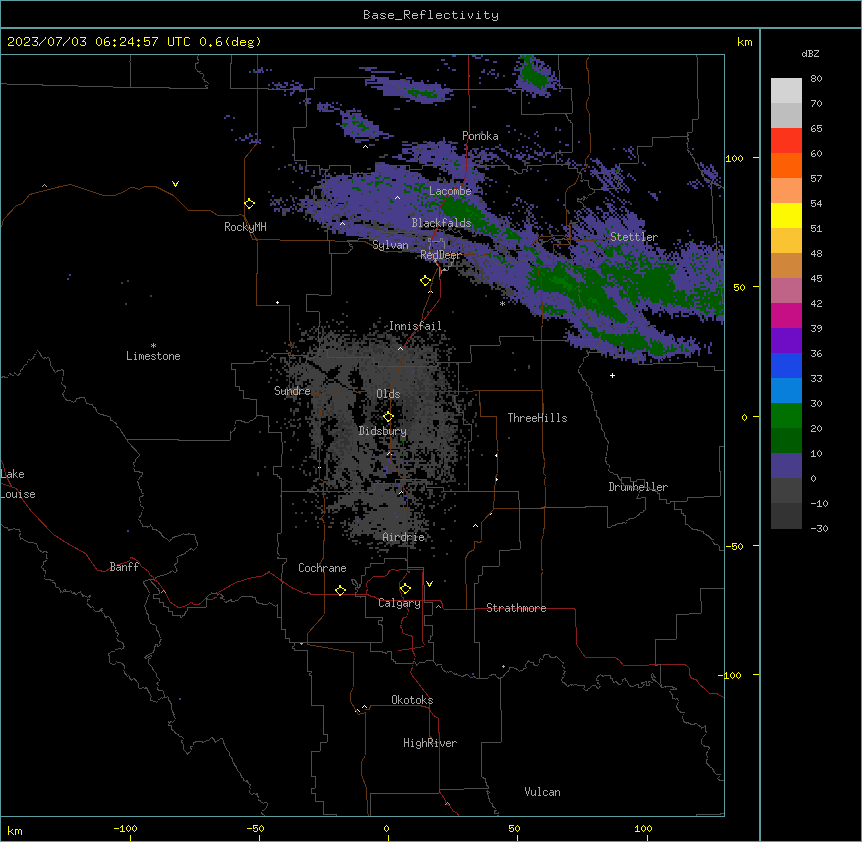Click the dBZ legend heading
The width and height of the screenshot is (862, 842).
810,54
